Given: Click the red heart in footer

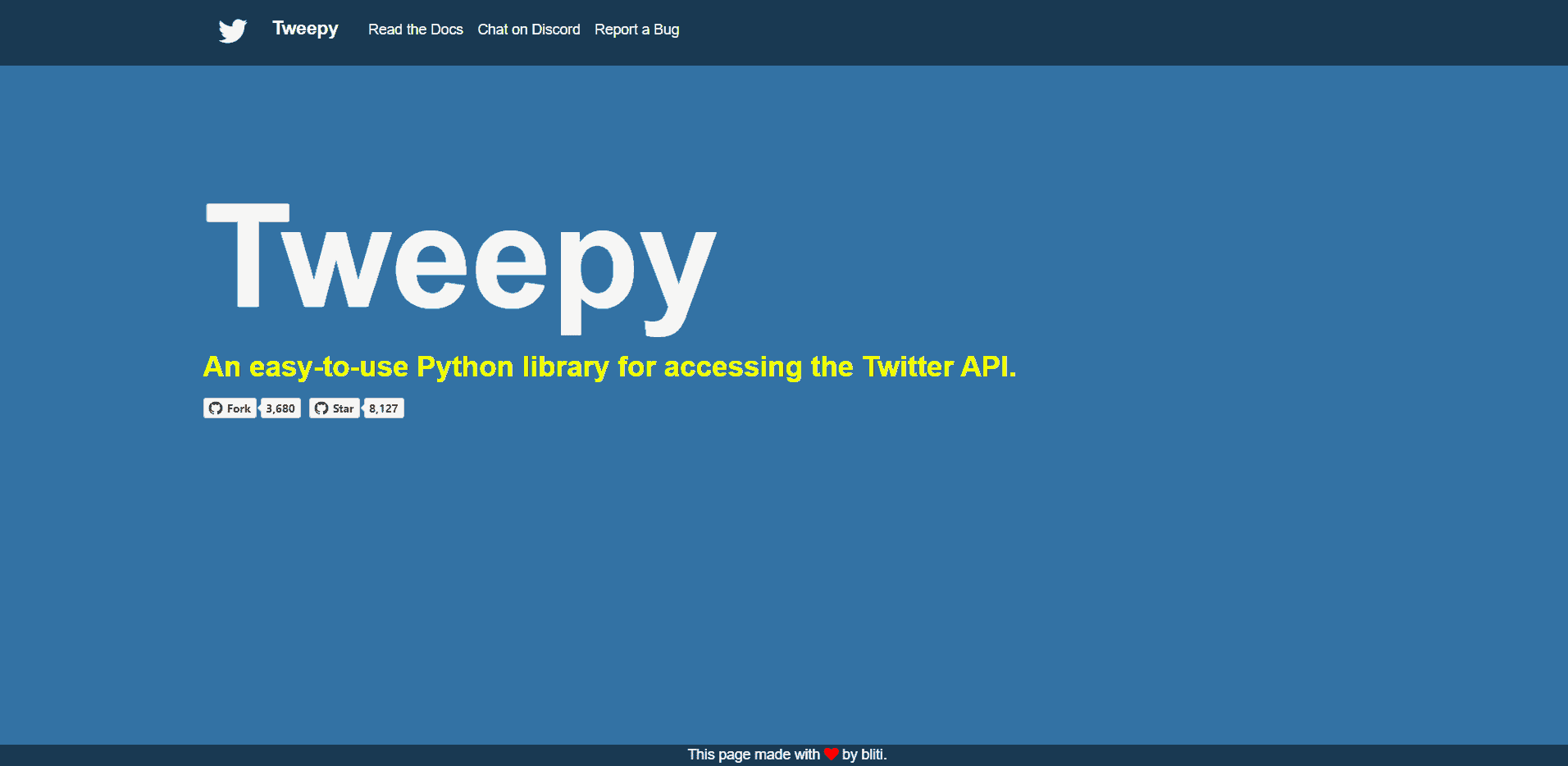Looking at the screenshot, I should (x=831, y=755).
